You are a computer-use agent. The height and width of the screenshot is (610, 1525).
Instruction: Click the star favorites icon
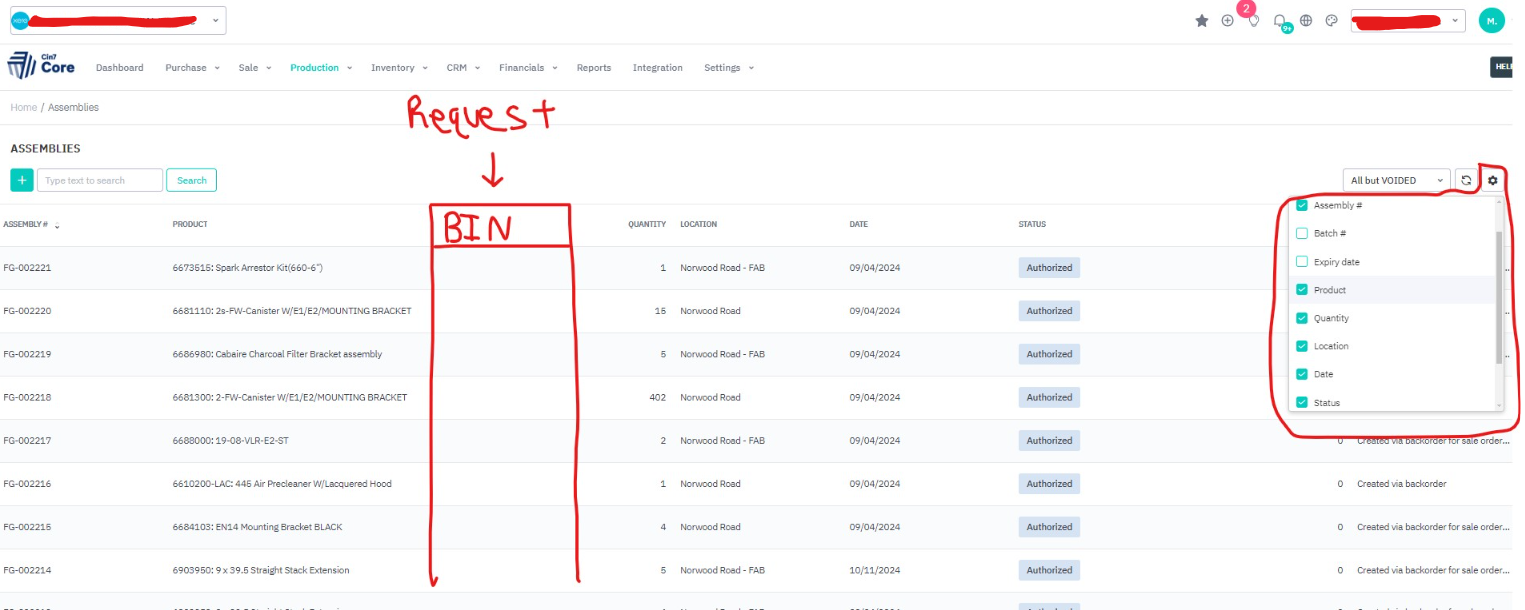click(1202, 21)
